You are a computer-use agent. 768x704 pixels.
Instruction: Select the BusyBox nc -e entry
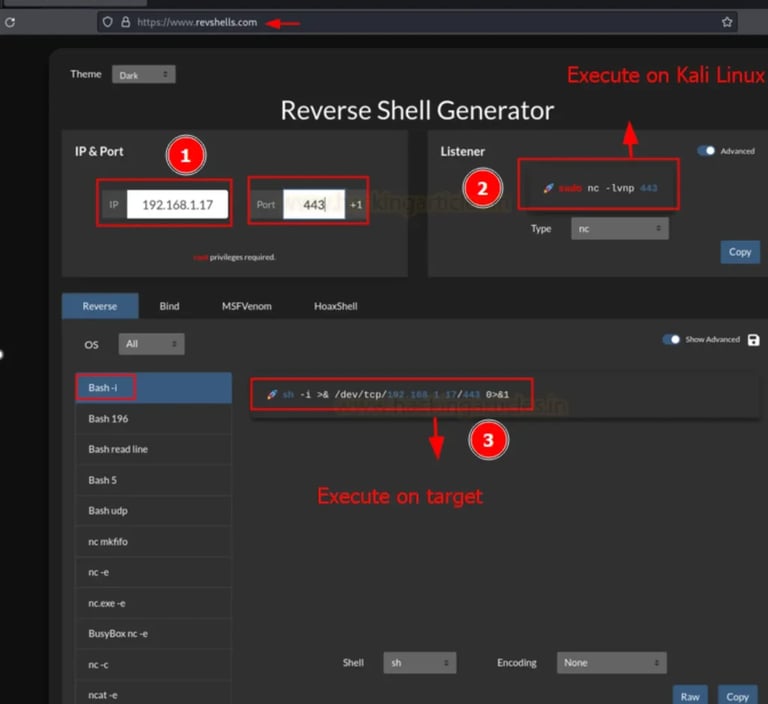pos(153,633)
